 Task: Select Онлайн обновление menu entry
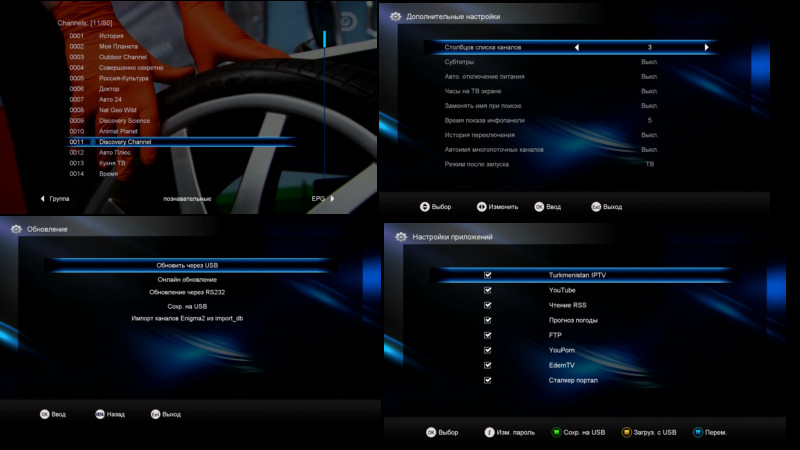click(187, 280)
